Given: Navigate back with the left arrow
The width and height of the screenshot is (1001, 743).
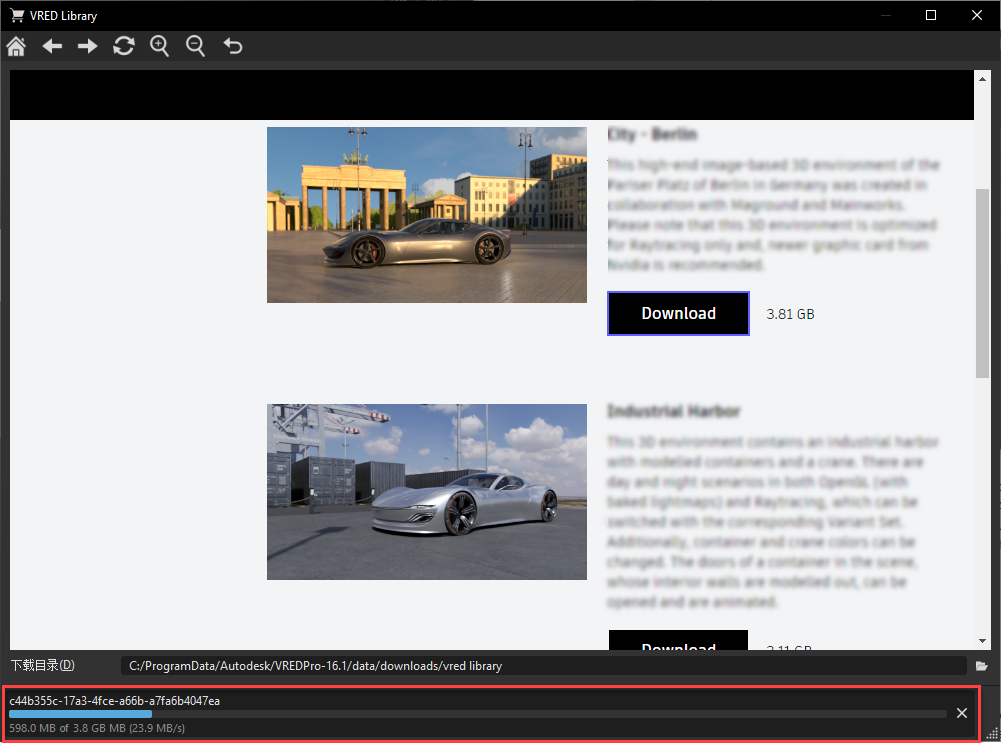Looking at the screenshot, I should pos(52,47).
